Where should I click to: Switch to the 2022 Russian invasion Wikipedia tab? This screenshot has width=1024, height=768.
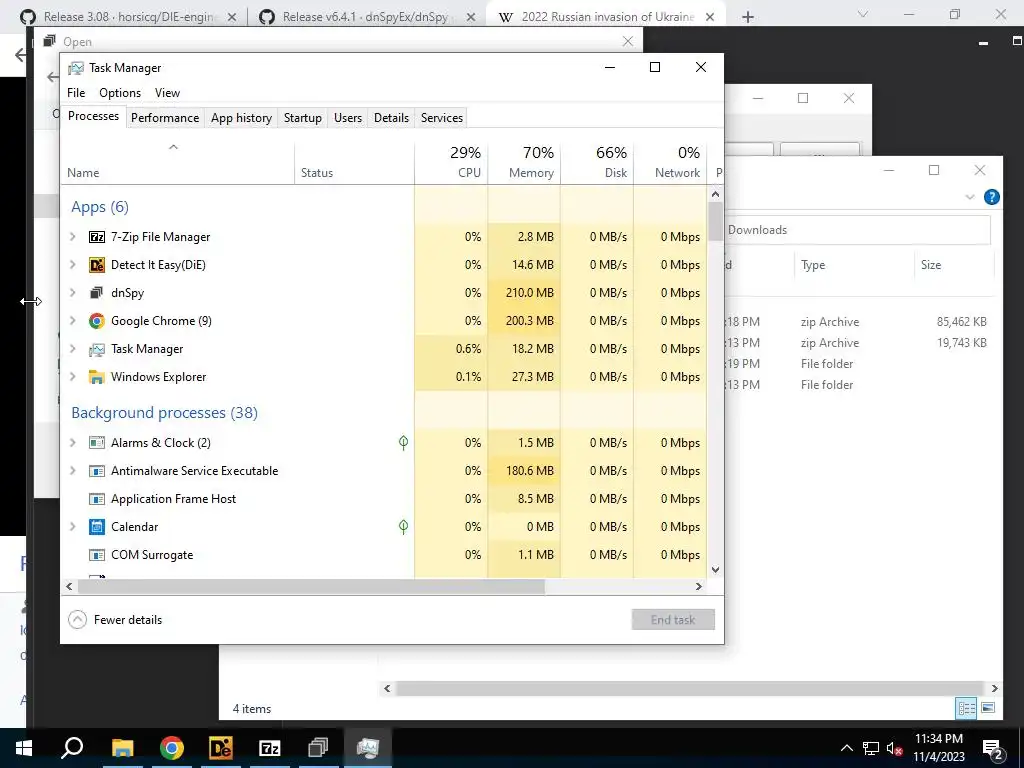coord(604,16)
